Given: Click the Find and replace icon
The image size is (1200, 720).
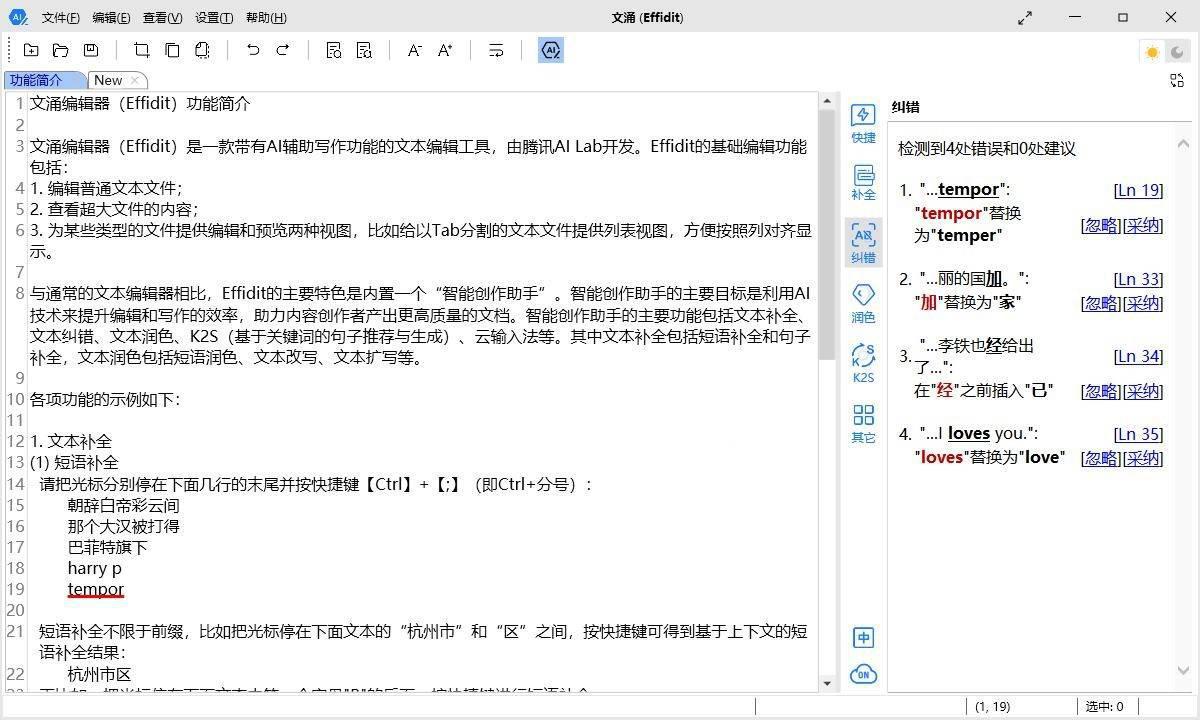Looking at the screenshot, I should 364,50.
